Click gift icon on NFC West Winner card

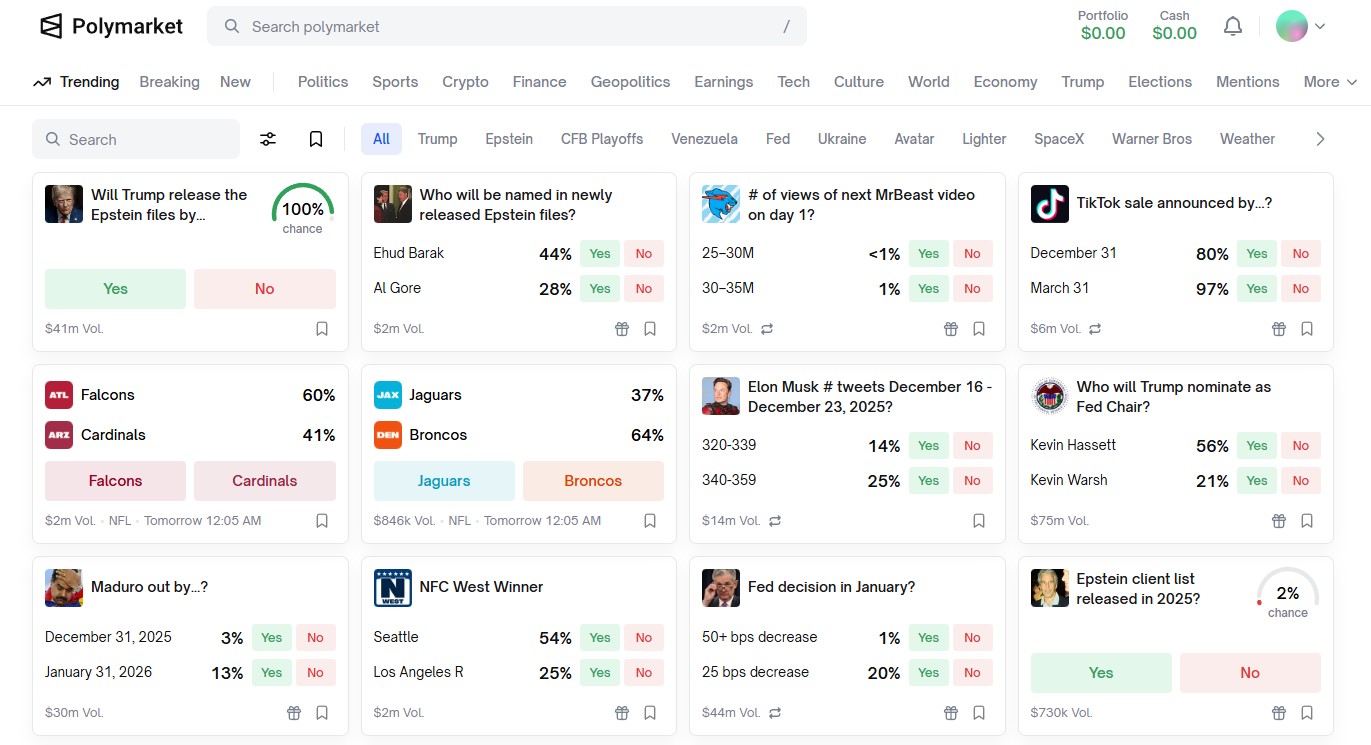point(622,713)
